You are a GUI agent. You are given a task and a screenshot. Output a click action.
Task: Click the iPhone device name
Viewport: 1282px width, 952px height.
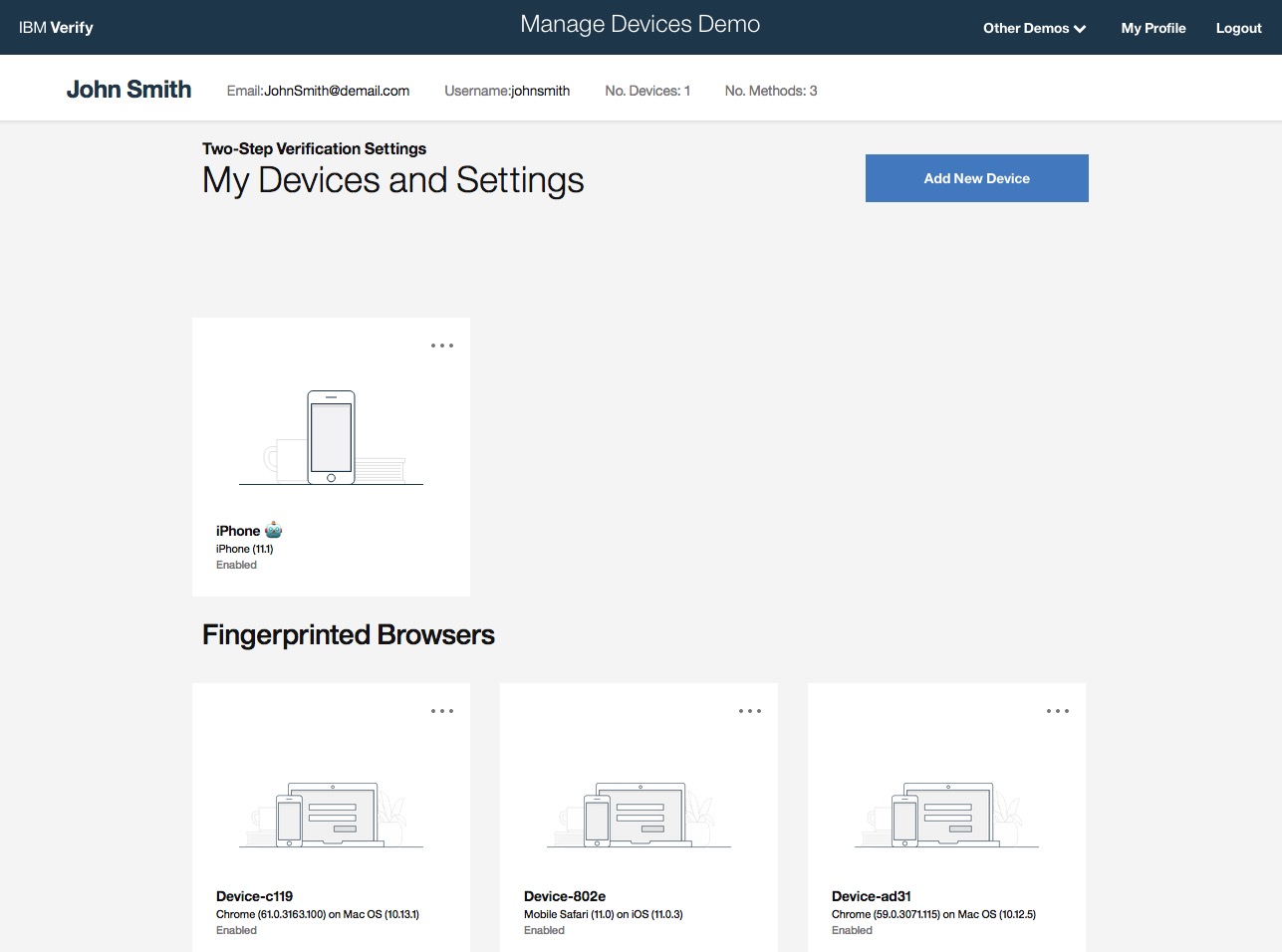point(238,531)
